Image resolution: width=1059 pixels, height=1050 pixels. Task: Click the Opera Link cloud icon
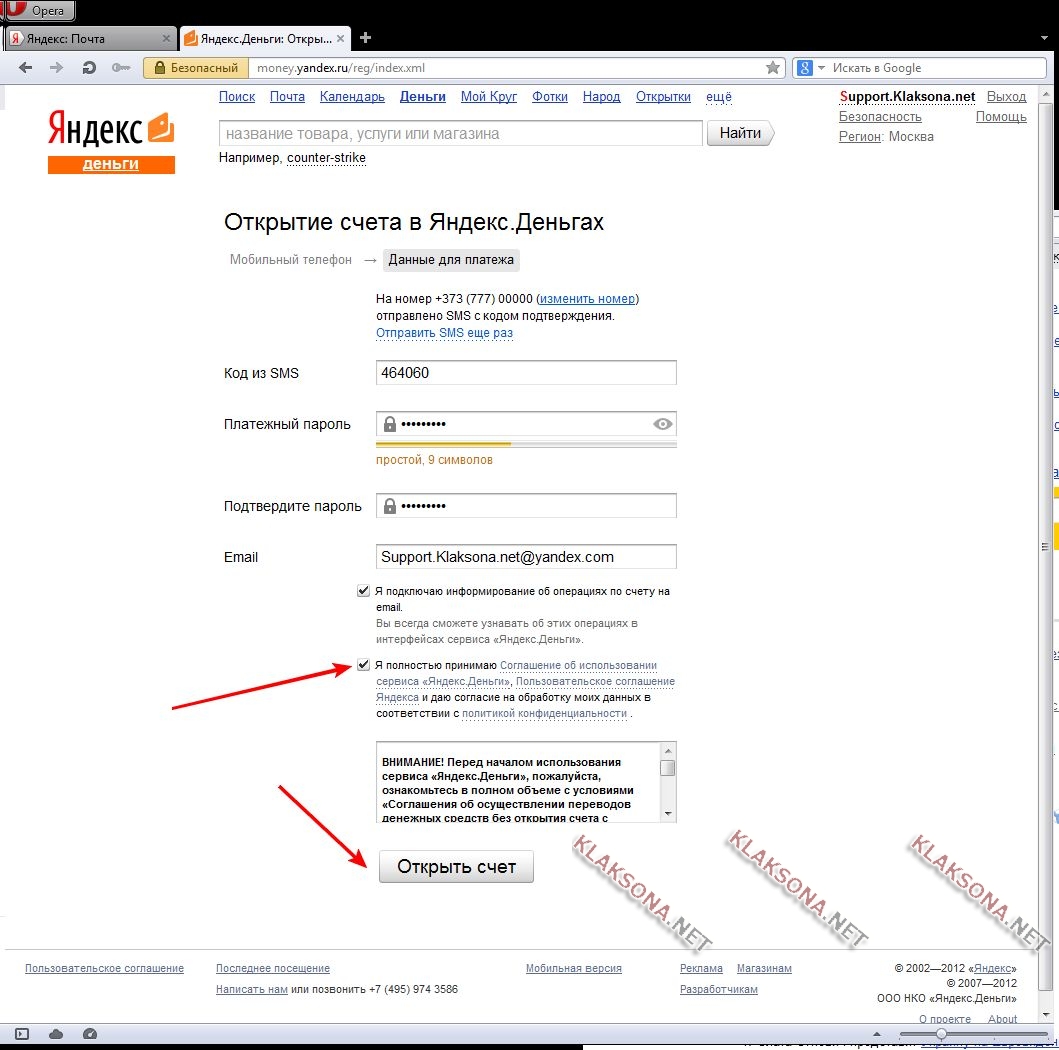coord(56,1034)
